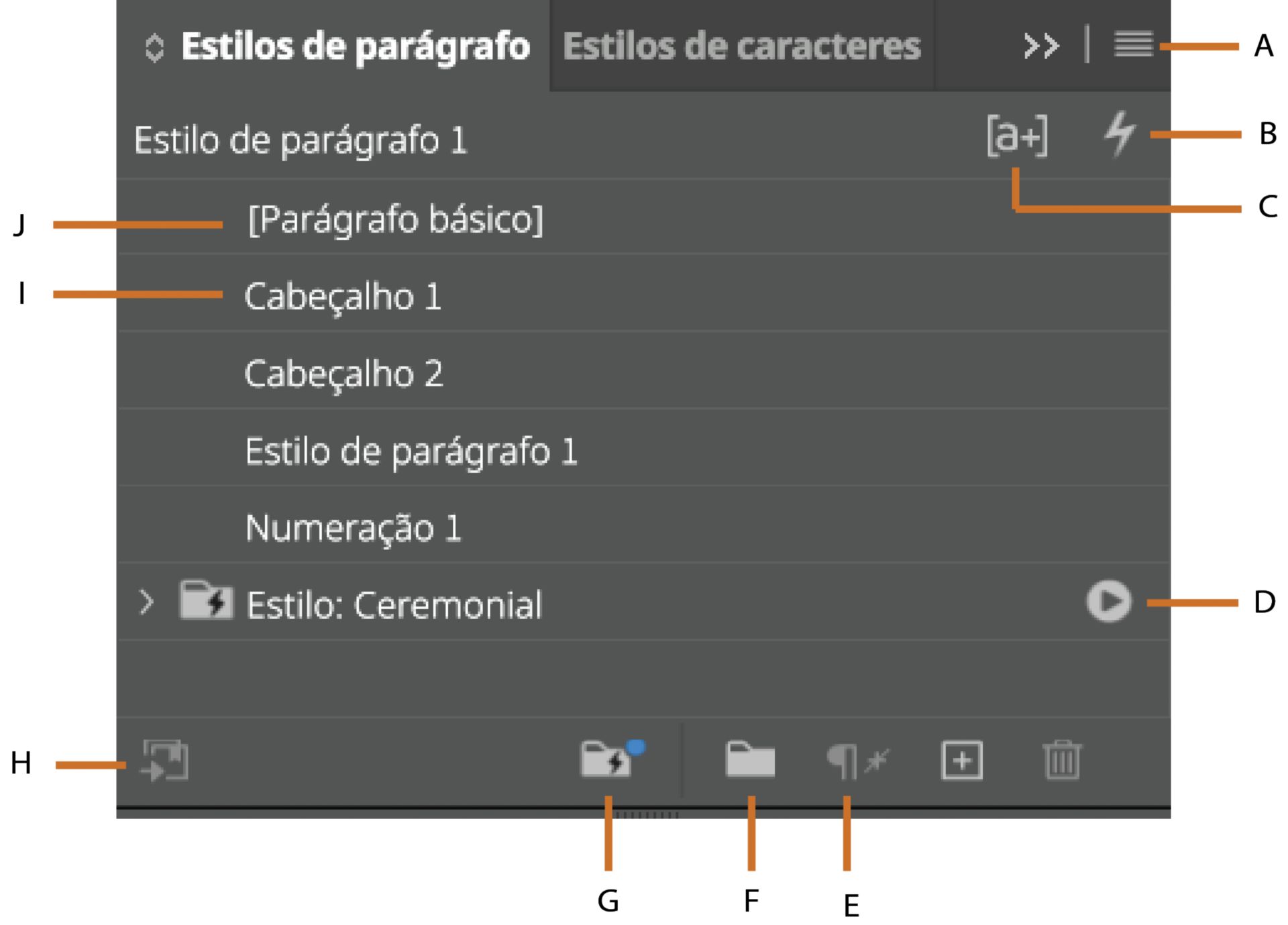Toggle the style override highlighter lightning icon
This screenshot has height=925, width=1288.
coord(1119,135)
